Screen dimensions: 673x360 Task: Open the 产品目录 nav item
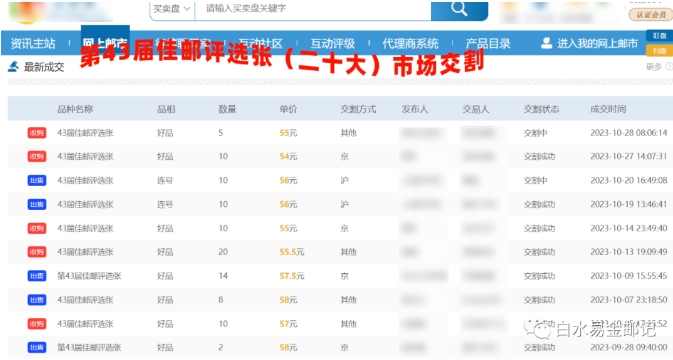pyautogui.click(x=488, y=43)
